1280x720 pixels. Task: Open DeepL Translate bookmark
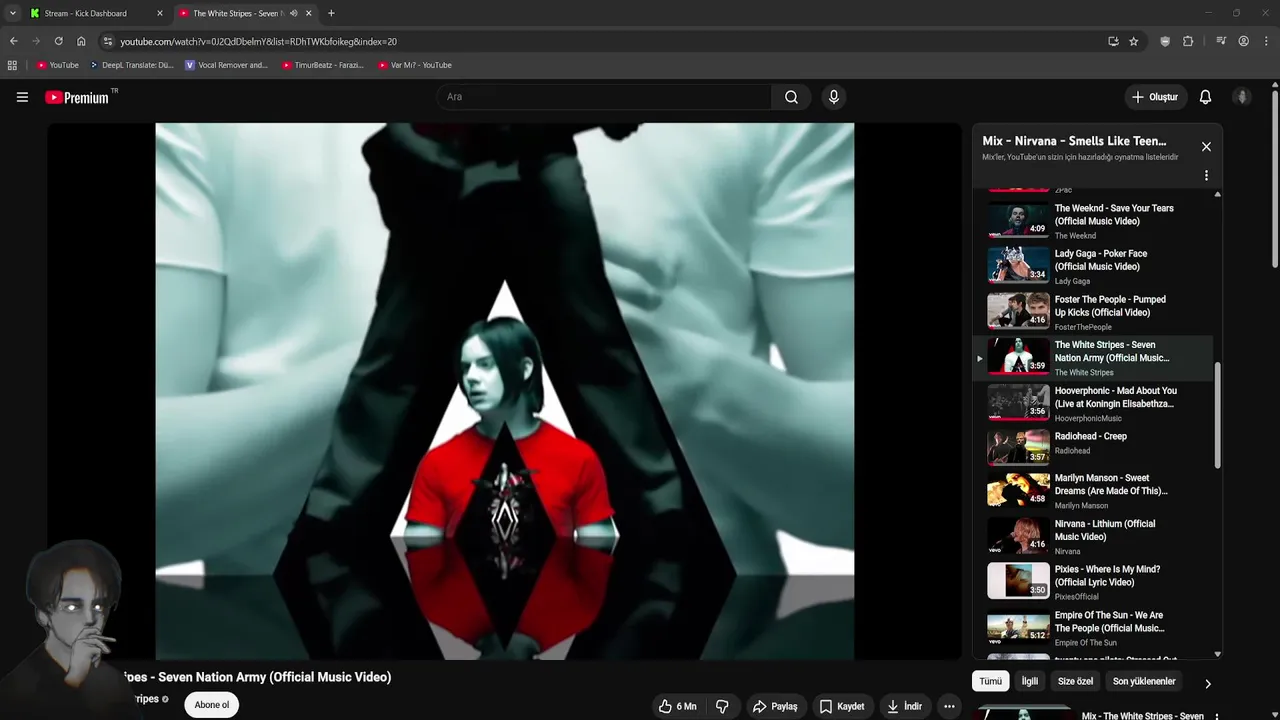pos(131,65)
